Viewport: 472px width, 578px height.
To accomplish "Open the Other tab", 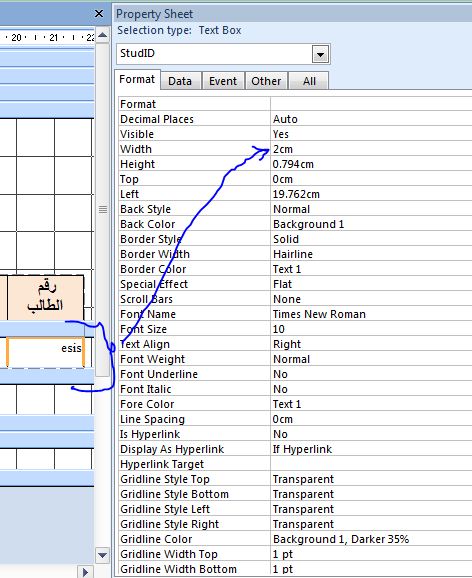I will point(266,81).
